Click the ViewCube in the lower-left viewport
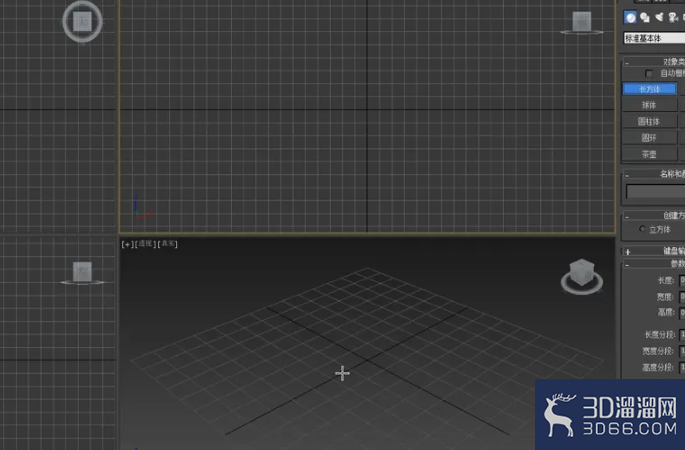This screenshot has width=685, height=450. pyautogui.click(x=82, y=272)
